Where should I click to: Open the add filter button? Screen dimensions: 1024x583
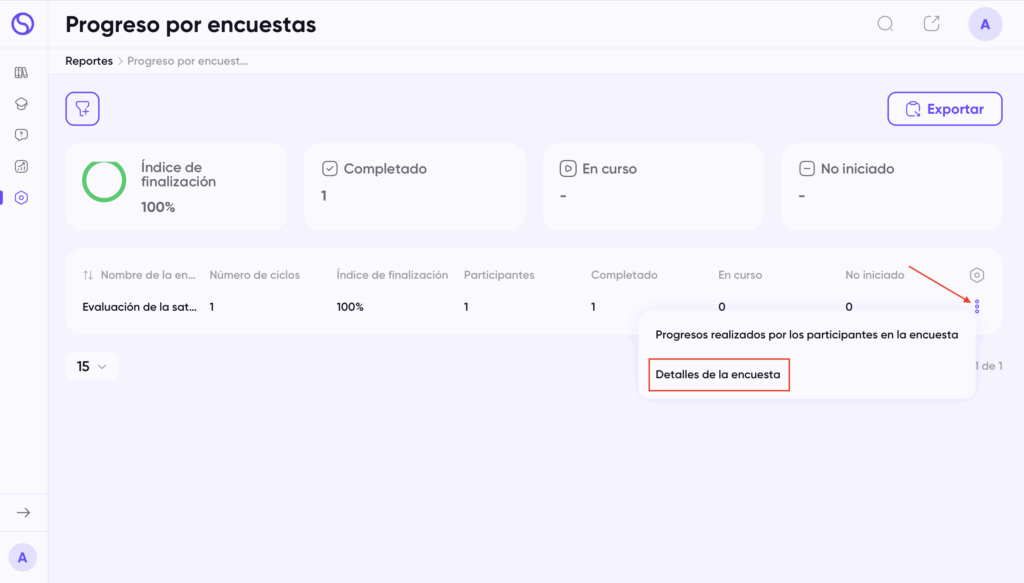point(82,108)
